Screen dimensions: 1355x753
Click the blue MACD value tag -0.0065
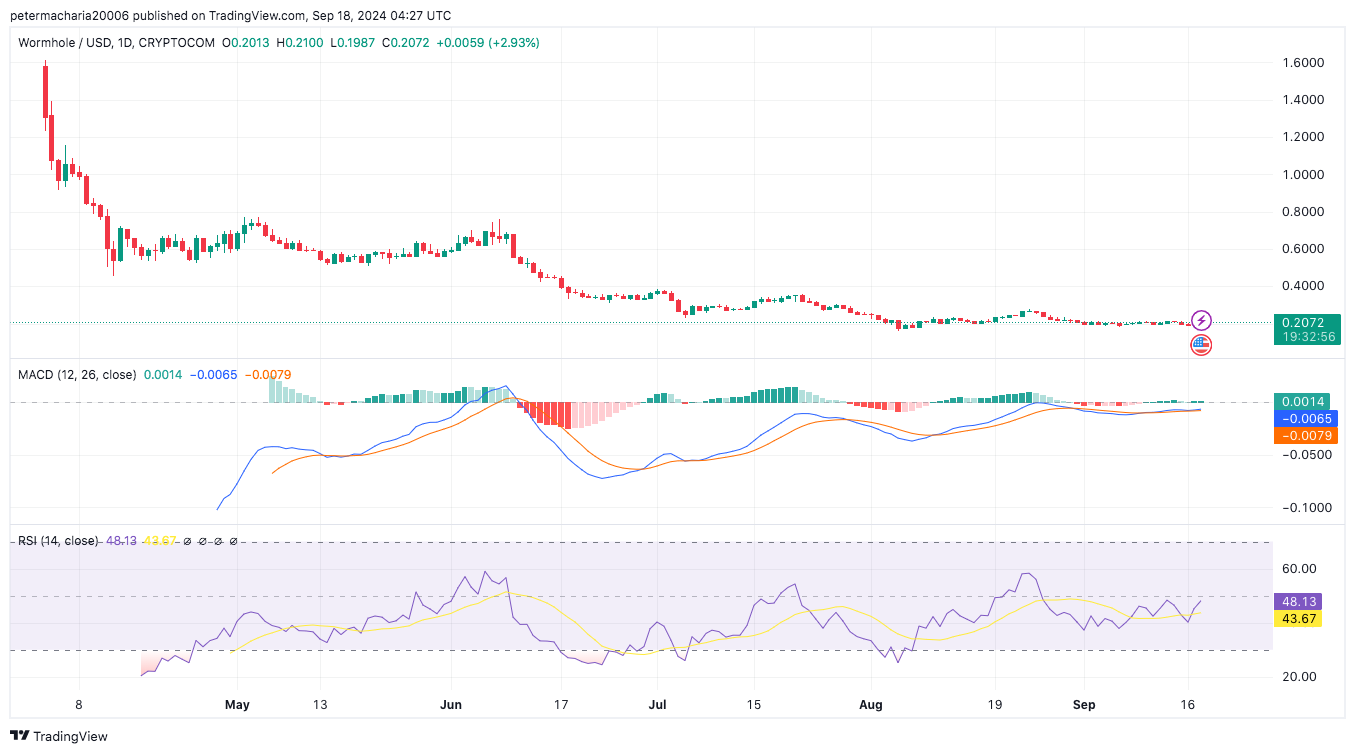click(1305, 418)
